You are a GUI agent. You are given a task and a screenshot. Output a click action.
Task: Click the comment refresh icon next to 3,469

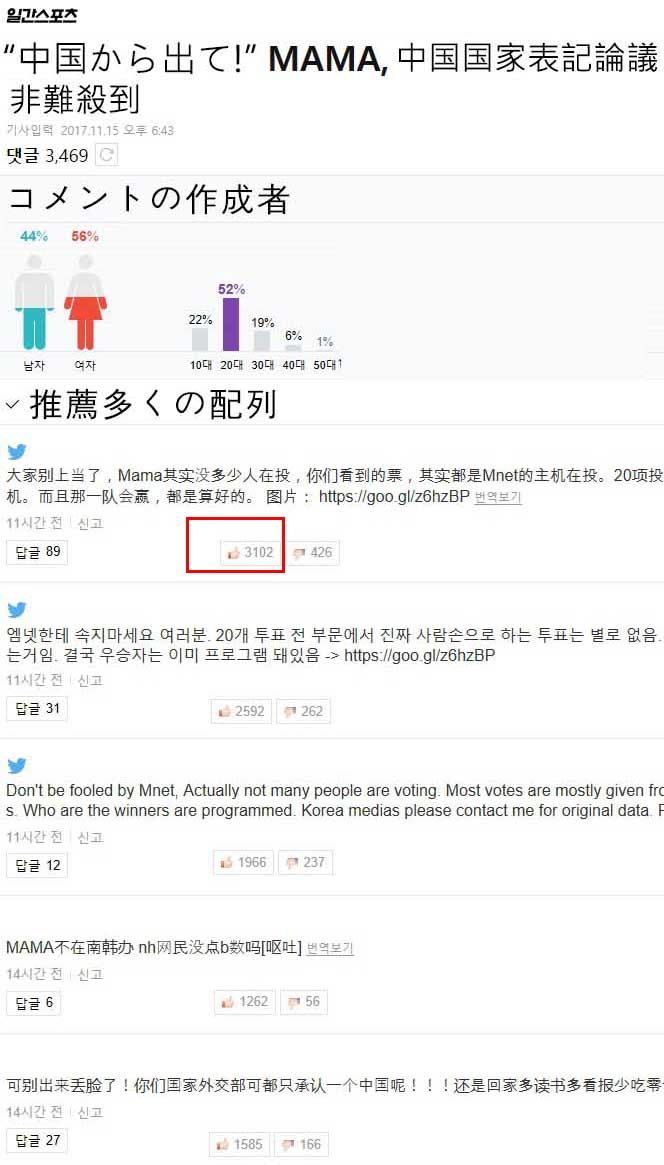[x=107, y=155]
